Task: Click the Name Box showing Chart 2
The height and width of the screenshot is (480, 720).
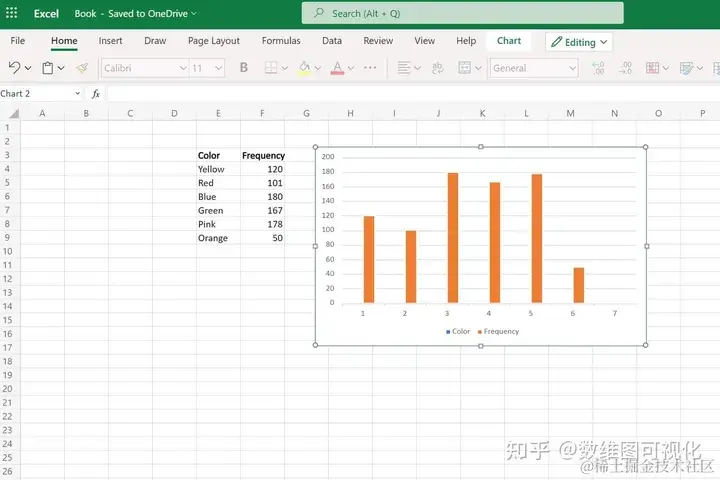Action: [37, 94]
